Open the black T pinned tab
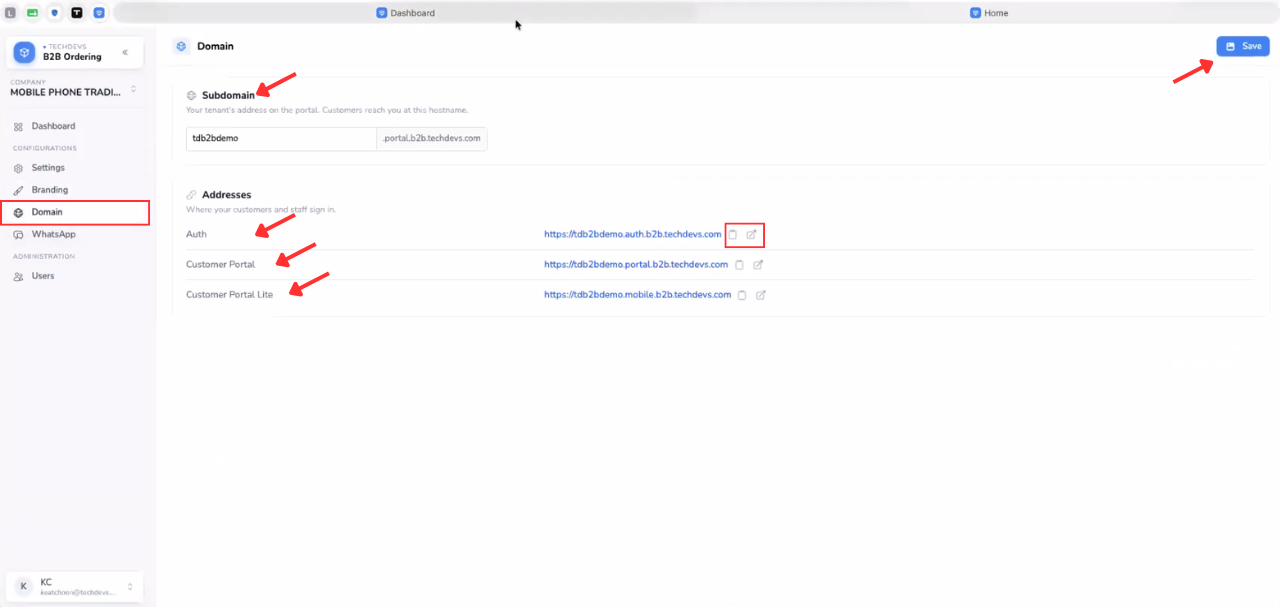The width and height of the screenshot is (1280, 609). [x=77, y=13]
